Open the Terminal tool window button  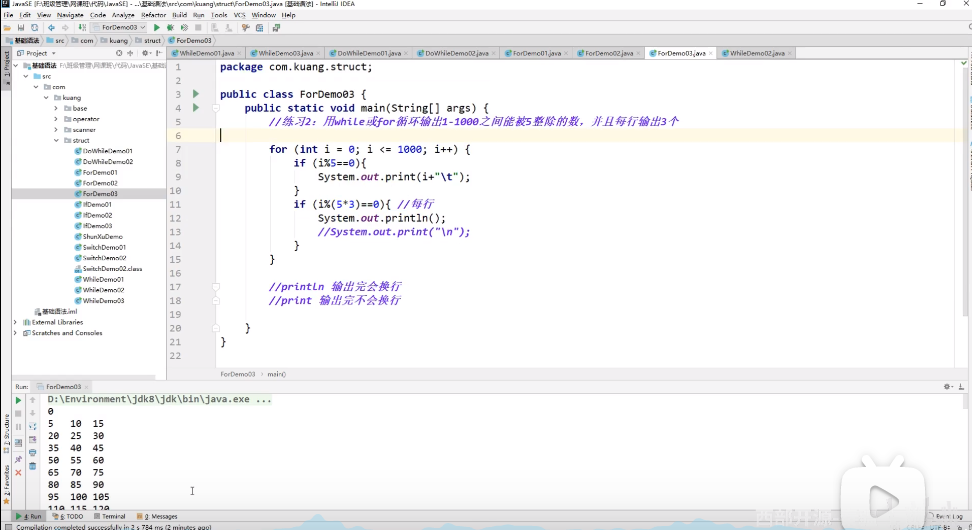(x=110, y=516)
